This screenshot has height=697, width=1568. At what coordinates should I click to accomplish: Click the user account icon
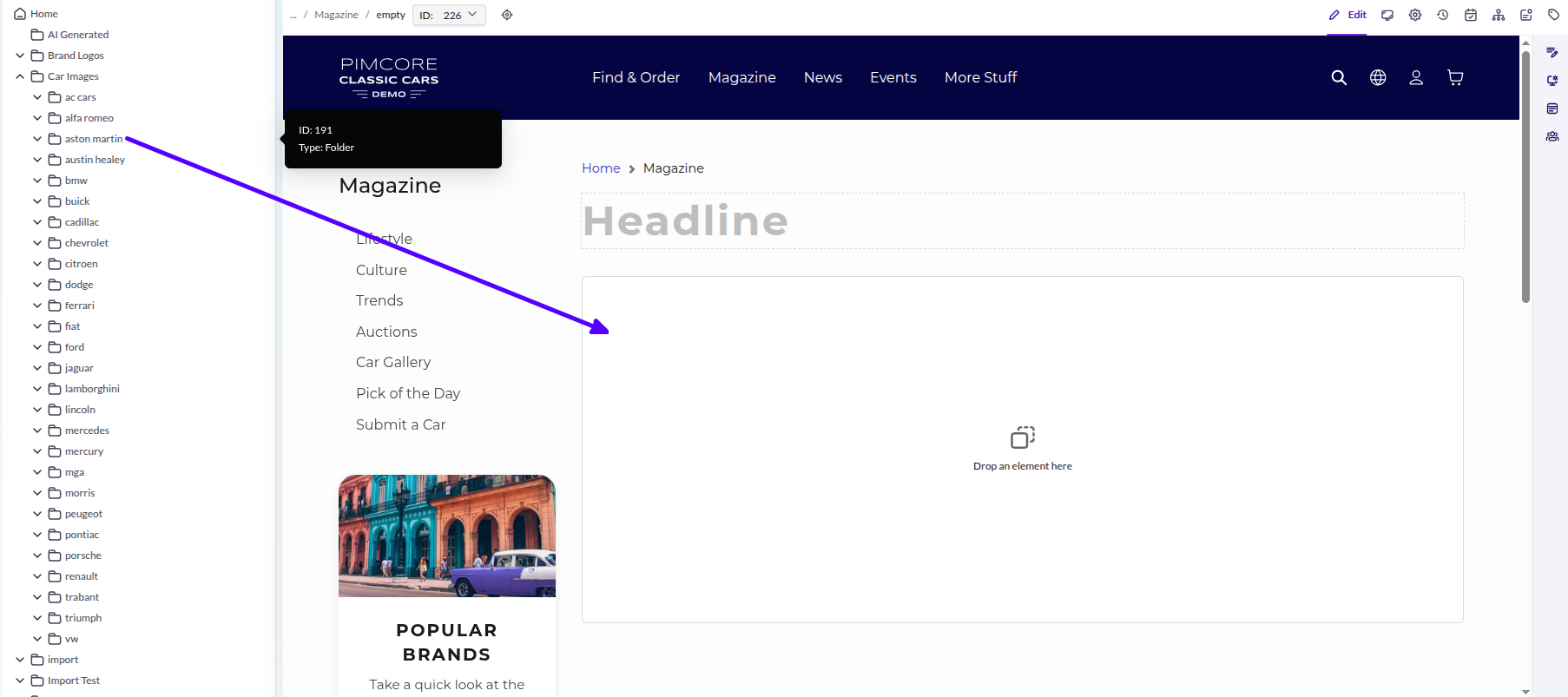[x=1416, y=77]
